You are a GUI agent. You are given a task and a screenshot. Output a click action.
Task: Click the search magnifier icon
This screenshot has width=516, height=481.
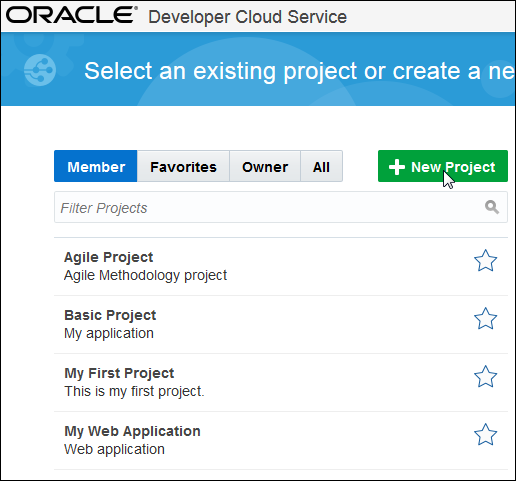(x=492, y=207)
